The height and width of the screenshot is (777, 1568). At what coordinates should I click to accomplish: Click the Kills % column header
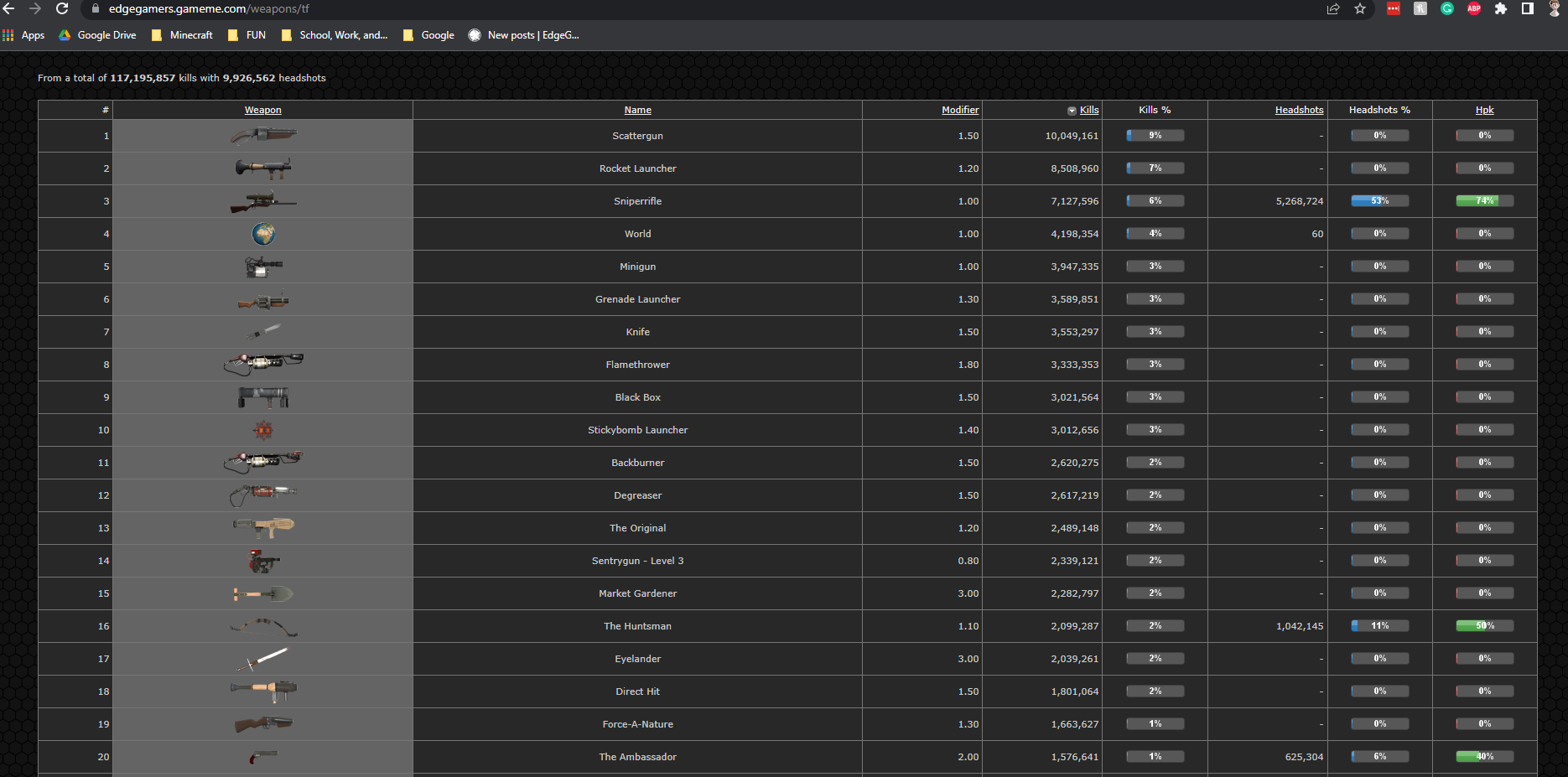click(x=1155, y=110)
